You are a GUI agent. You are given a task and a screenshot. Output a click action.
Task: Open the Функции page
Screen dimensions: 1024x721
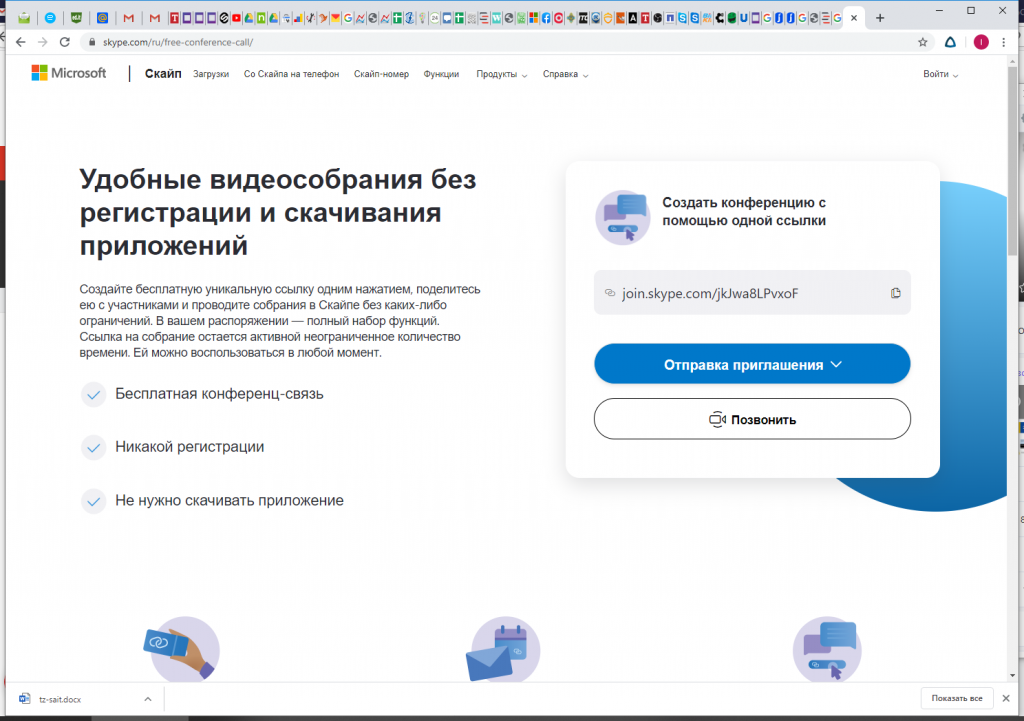tap(441, 74)
